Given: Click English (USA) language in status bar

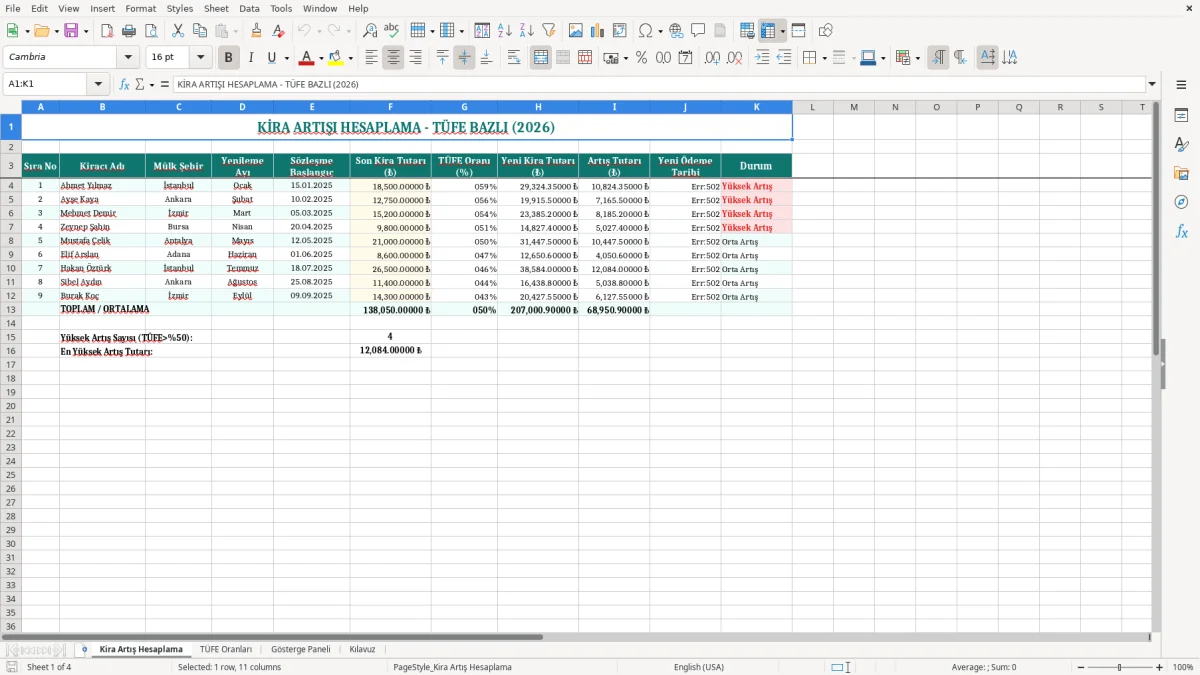Looking at the screenshot, I should click(699, 667).
